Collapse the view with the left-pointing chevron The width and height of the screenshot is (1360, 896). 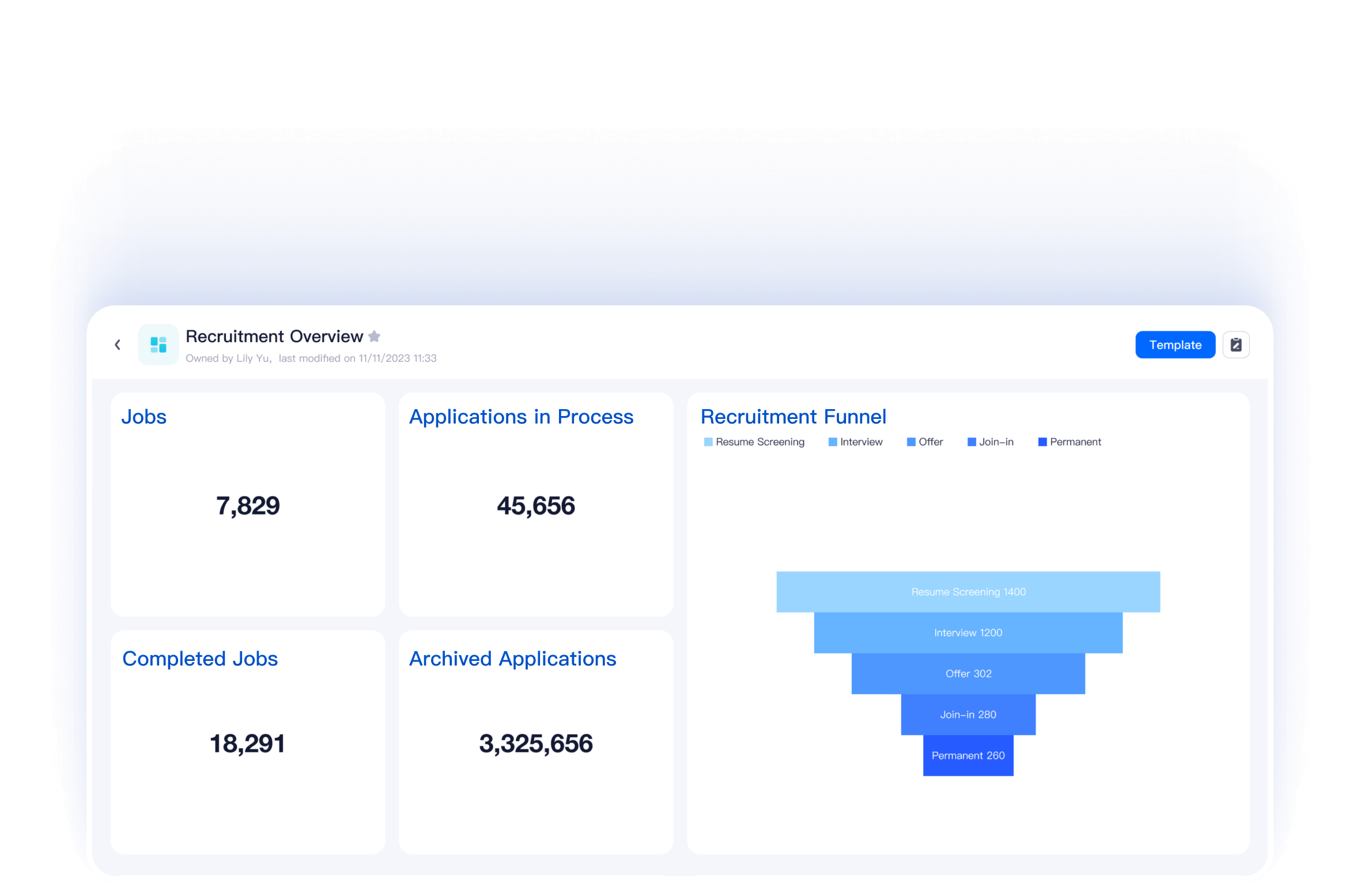(x=118, y=344)
